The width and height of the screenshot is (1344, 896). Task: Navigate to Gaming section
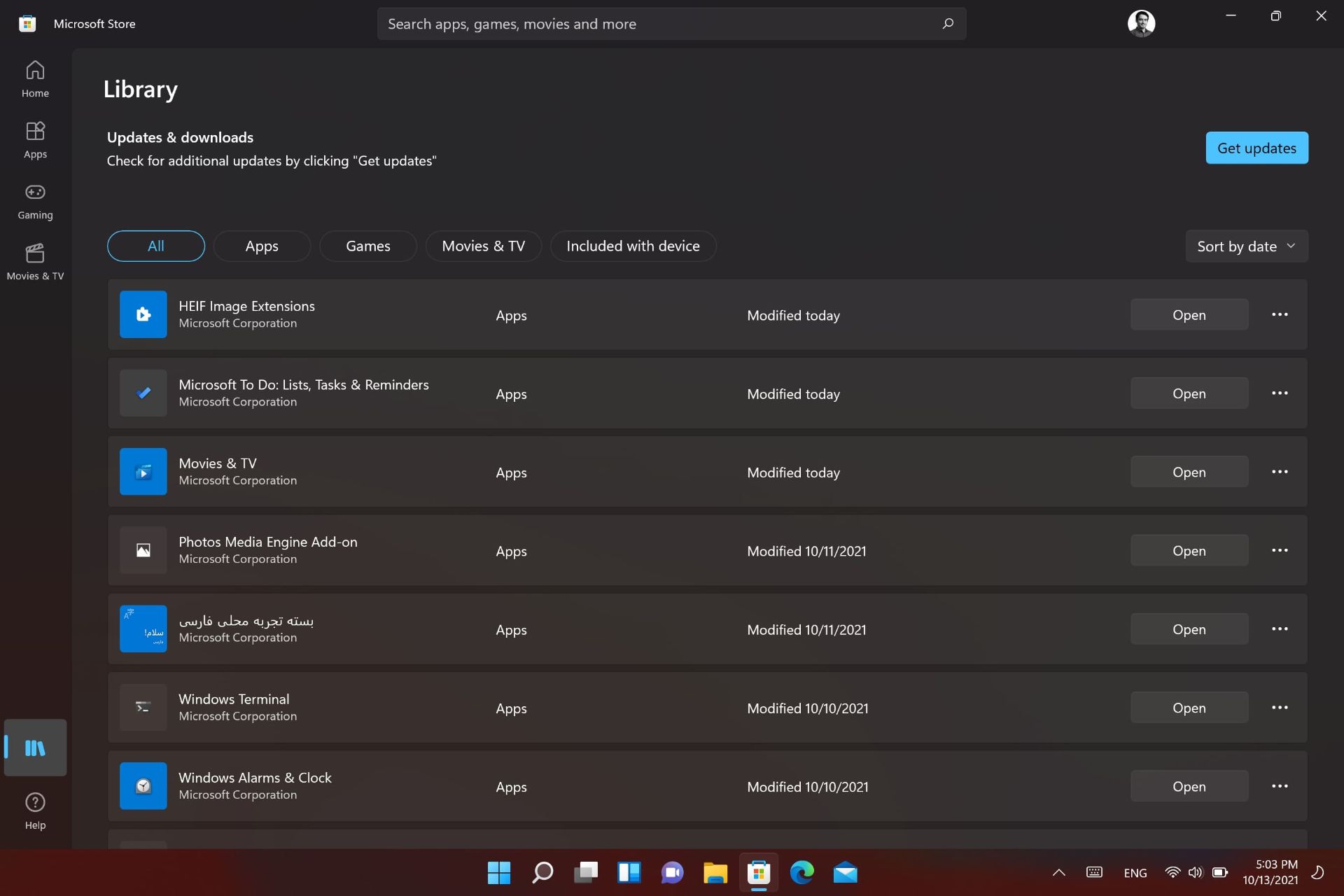click(35, 200)
